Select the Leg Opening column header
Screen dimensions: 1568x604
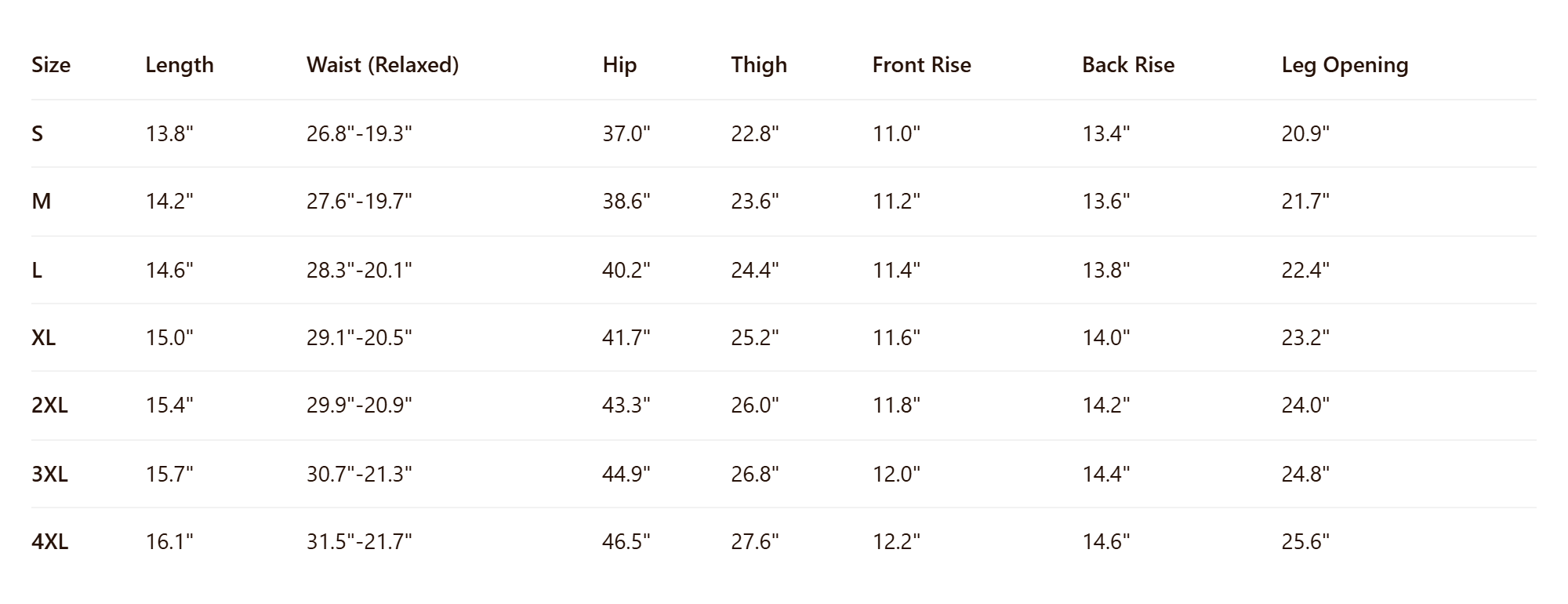coord(1345,65)
